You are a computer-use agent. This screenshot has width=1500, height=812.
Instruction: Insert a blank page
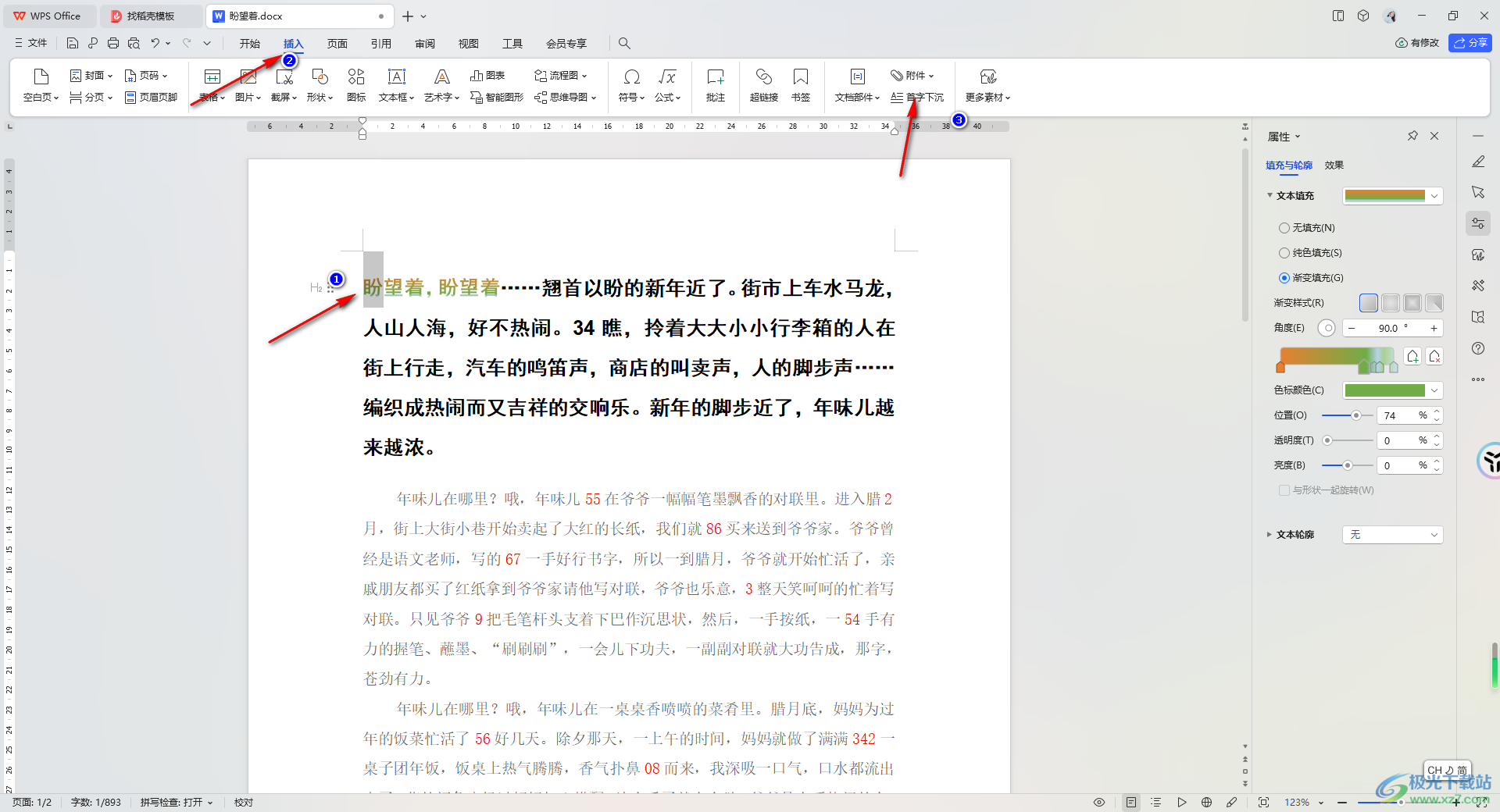(x=41, y=85)
